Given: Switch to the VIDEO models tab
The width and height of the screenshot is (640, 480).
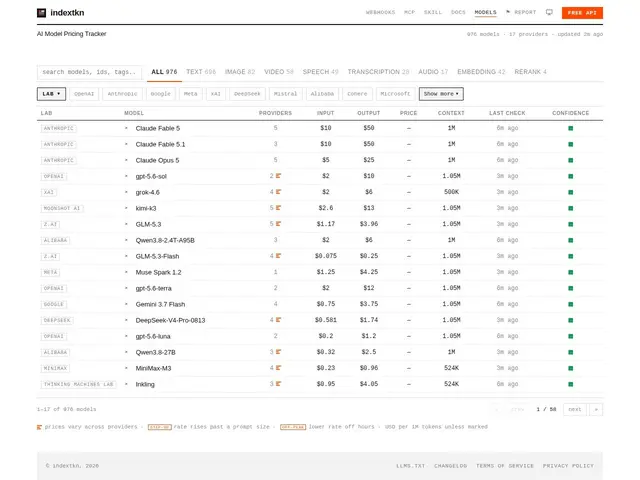Looking at the screenshot, I should 279,72.
